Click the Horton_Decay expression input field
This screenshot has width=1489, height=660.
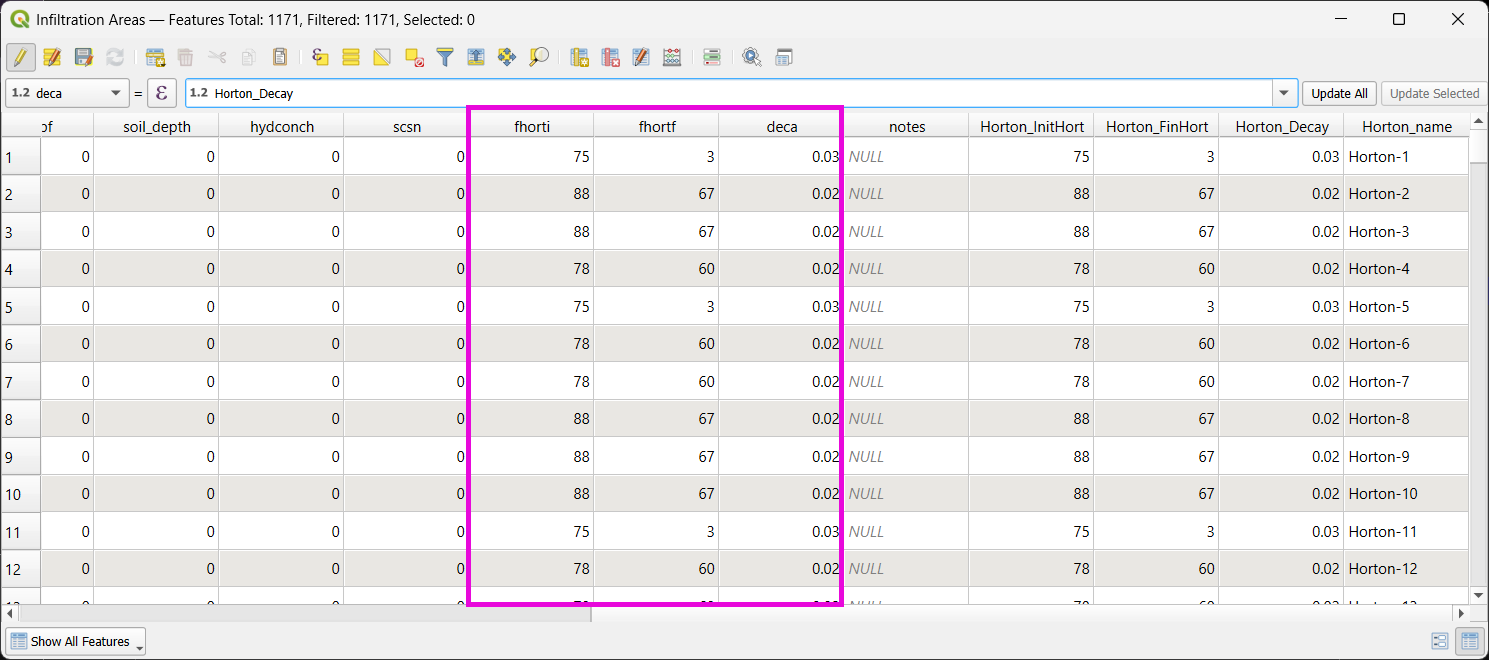tap(730, 93)
